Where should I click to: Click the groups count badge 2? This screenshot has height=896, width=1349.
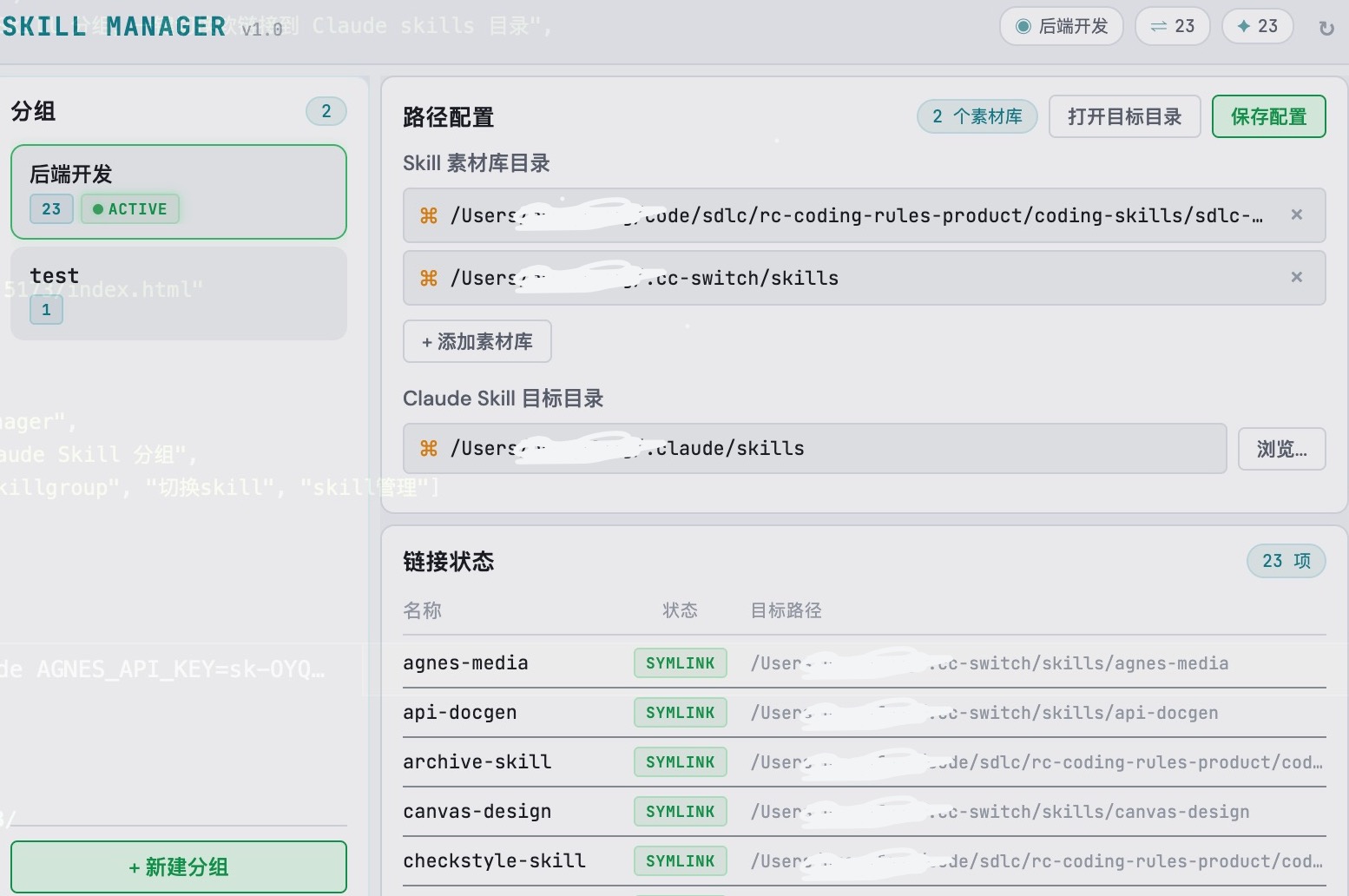coord(326,111)
